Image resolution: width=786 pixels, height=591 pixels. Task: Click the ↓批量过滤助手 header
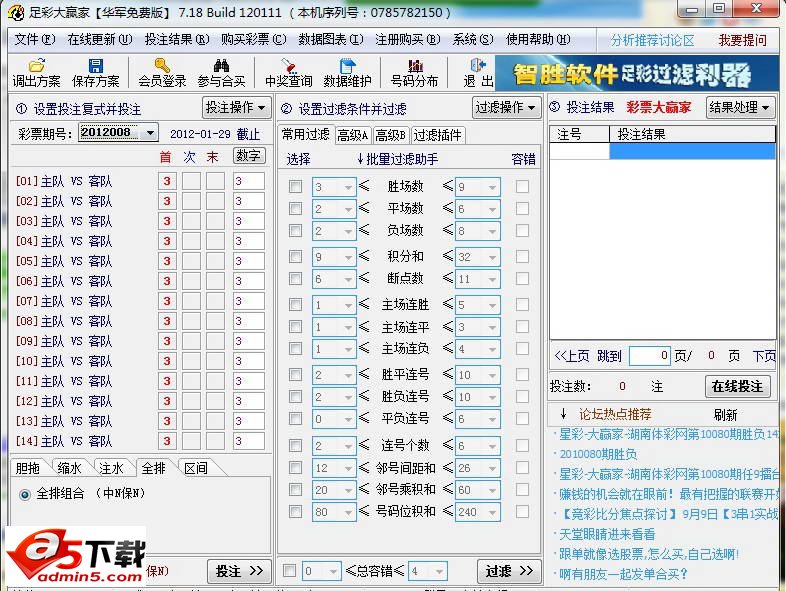point(397,159)
